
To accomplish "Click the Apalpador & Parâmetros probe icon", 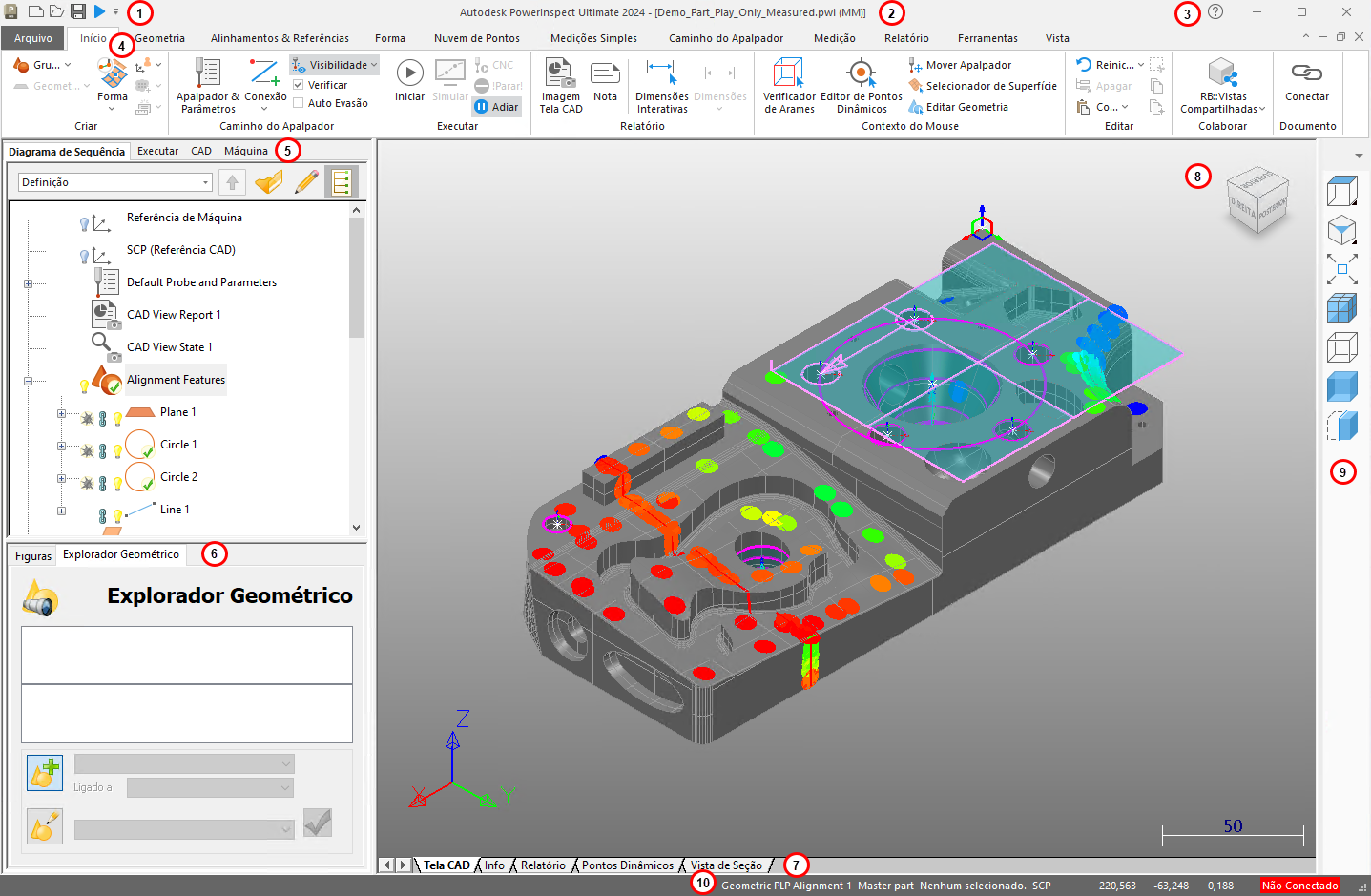I will [x=207, y=73].
